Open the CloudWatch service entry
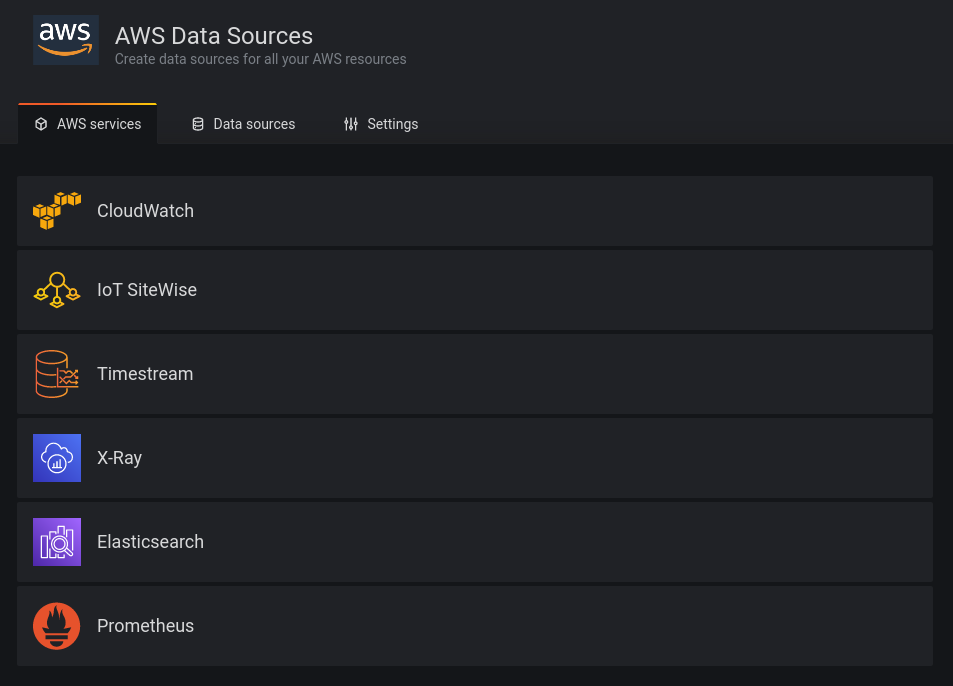Screen dimensions: 953x686 [x=475, y=210]
